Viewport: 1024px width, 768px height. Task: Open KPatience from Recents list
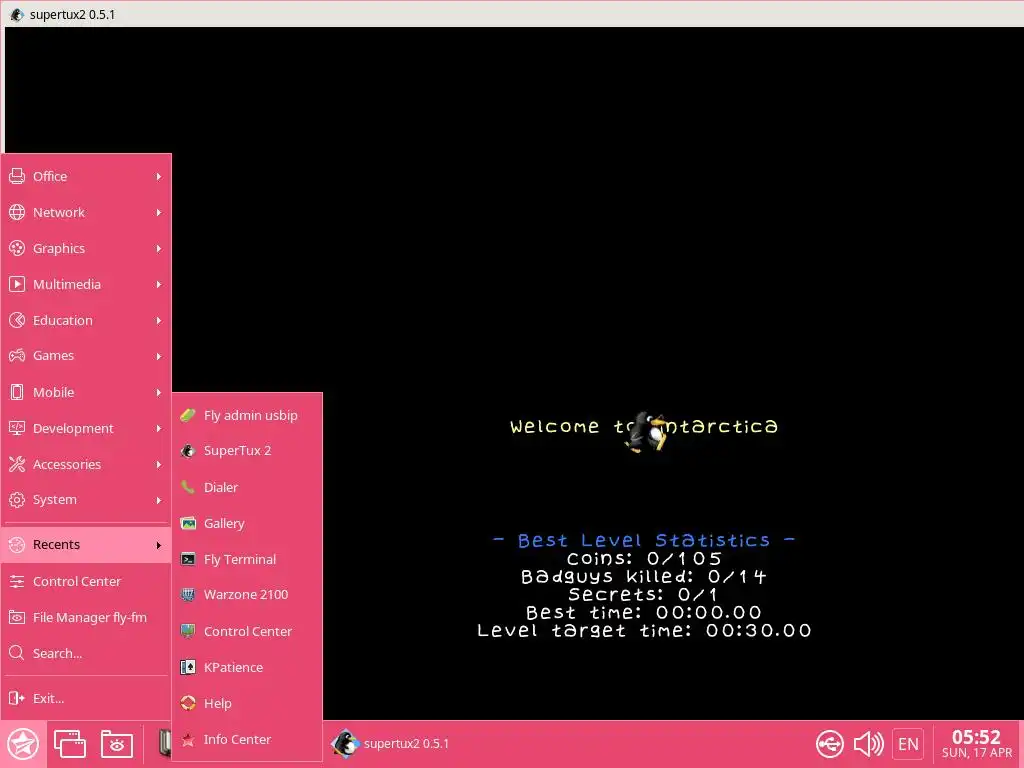pyautogui.click(x=247, y=667)
